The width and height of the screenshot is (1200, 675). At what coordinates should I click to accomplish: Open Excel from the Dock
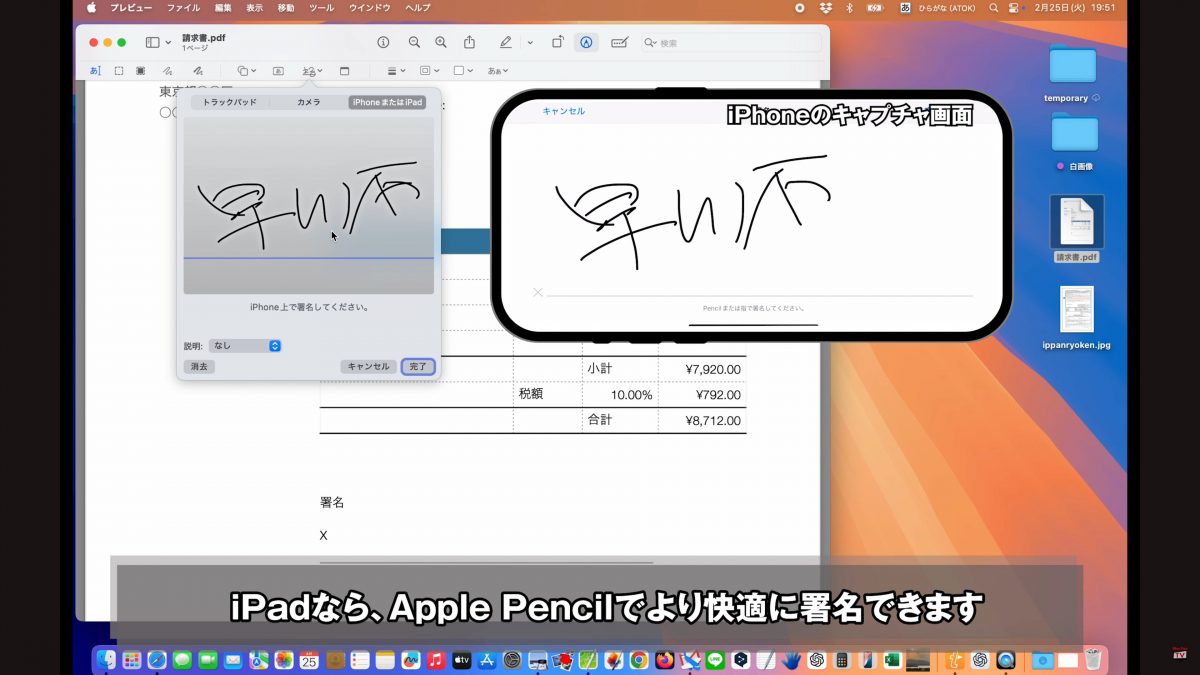point(892,660)
